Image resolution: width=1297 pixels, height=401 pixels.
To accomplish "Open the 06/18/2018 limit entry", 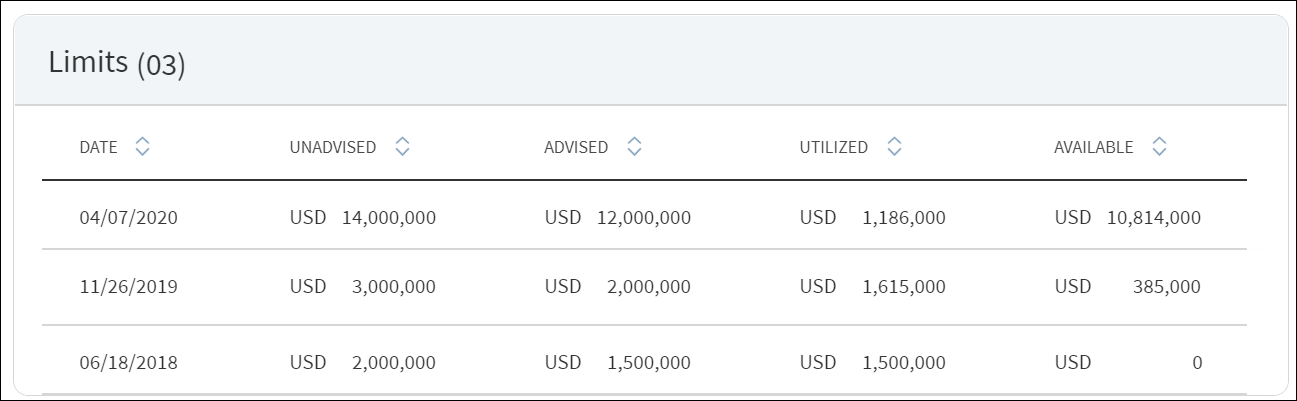I will (x=644, y=360).
